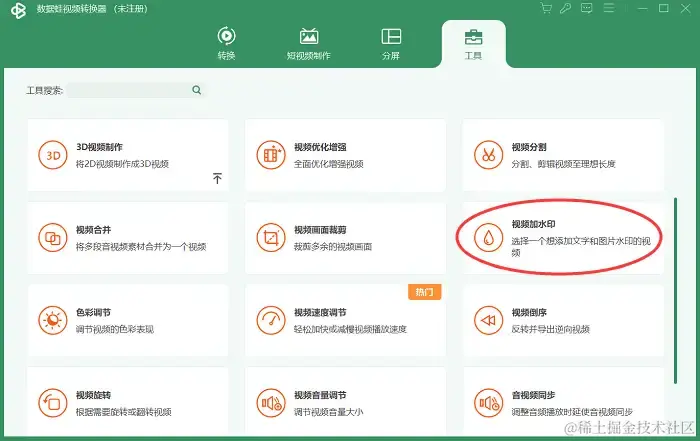Select the 工具 tab
Image resolution: width=700 pixels, height=441 pixels.
tap(473, 44)
